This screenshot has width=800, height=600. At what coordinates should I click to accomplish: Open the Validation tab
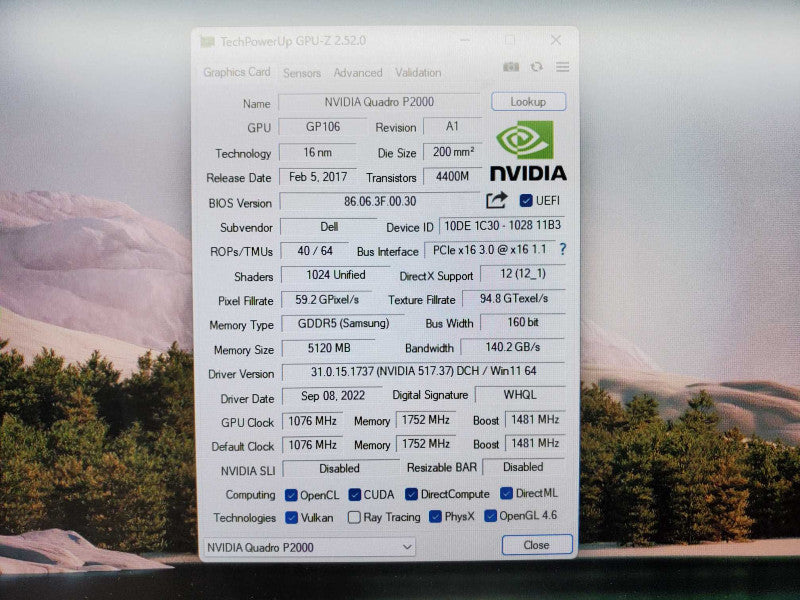click(x=418, y=72)
